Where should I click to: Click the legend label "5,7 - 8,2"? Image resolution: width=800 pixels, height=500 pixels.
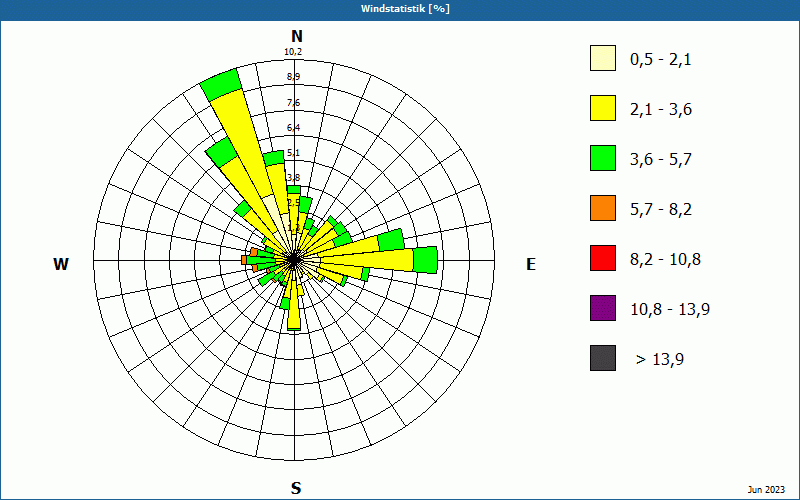tap(661, 210)
